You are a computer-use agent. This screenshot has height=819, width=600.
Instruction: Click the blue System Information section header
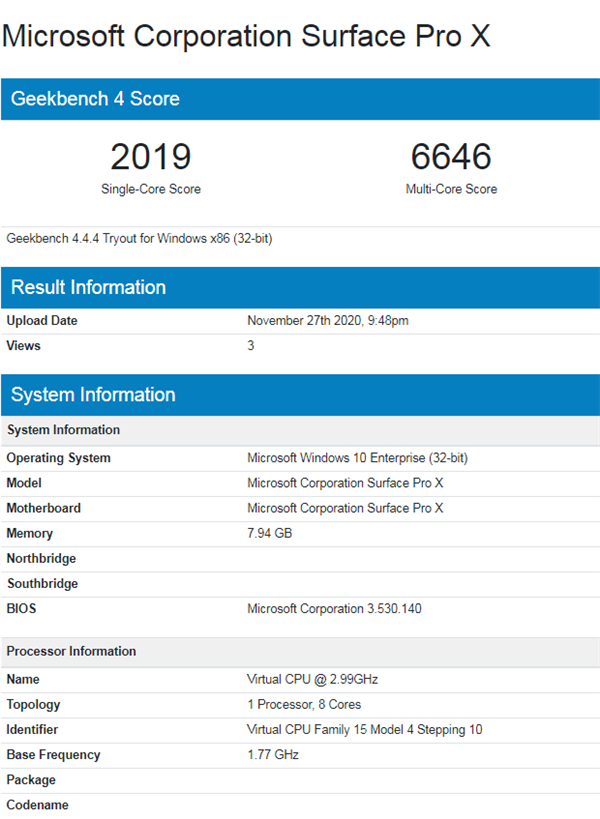(x=93, y=395)
